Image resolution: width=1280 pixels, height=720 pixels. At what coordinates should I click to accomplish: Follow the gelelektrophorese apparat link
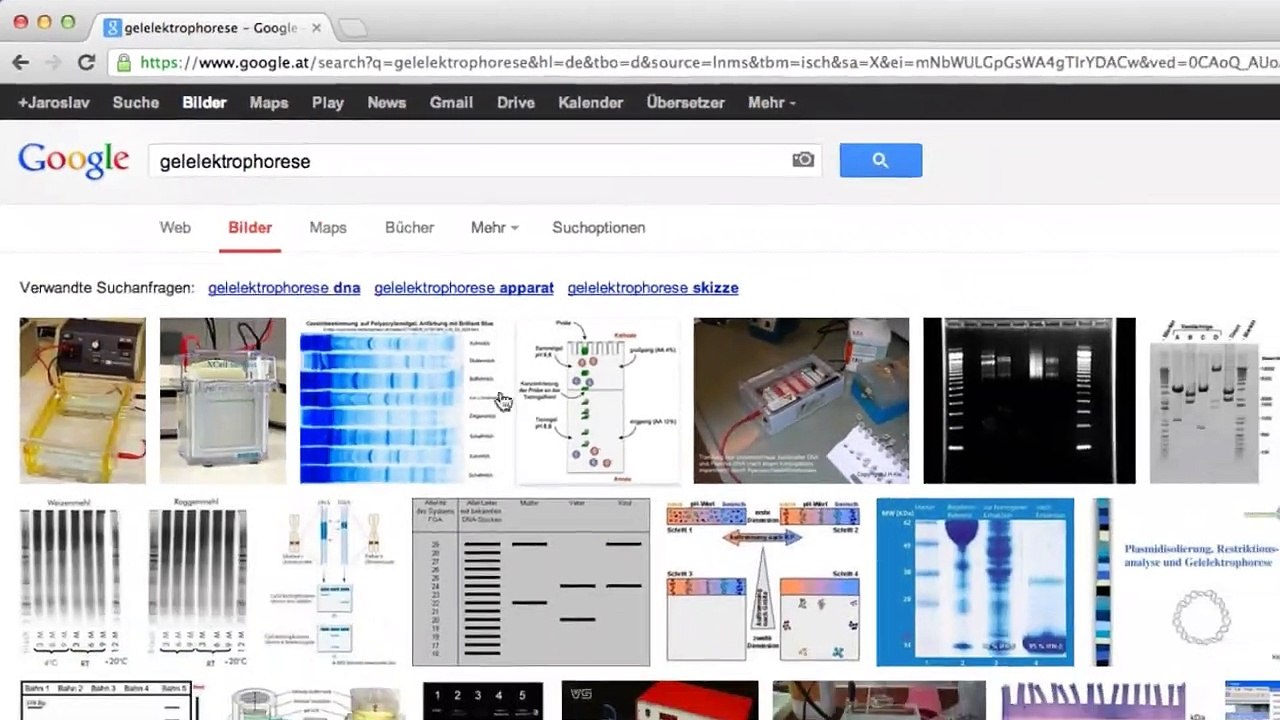point(464,288)
